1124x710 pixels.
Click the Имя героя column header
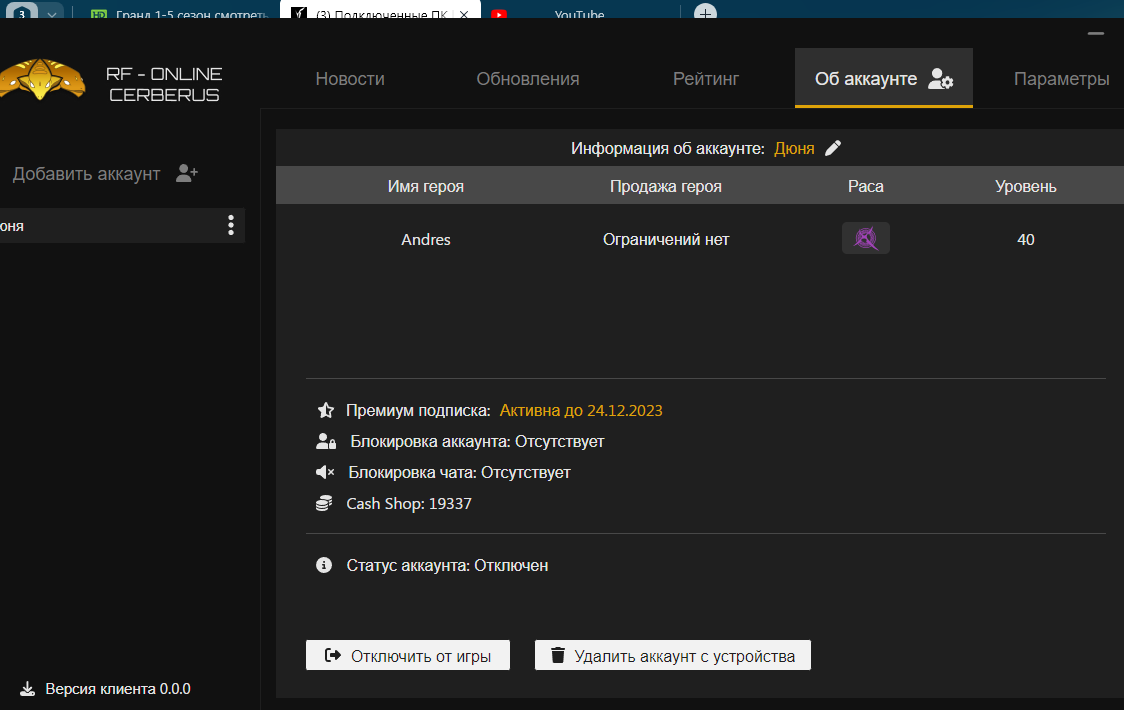click(x=426, y=186)
